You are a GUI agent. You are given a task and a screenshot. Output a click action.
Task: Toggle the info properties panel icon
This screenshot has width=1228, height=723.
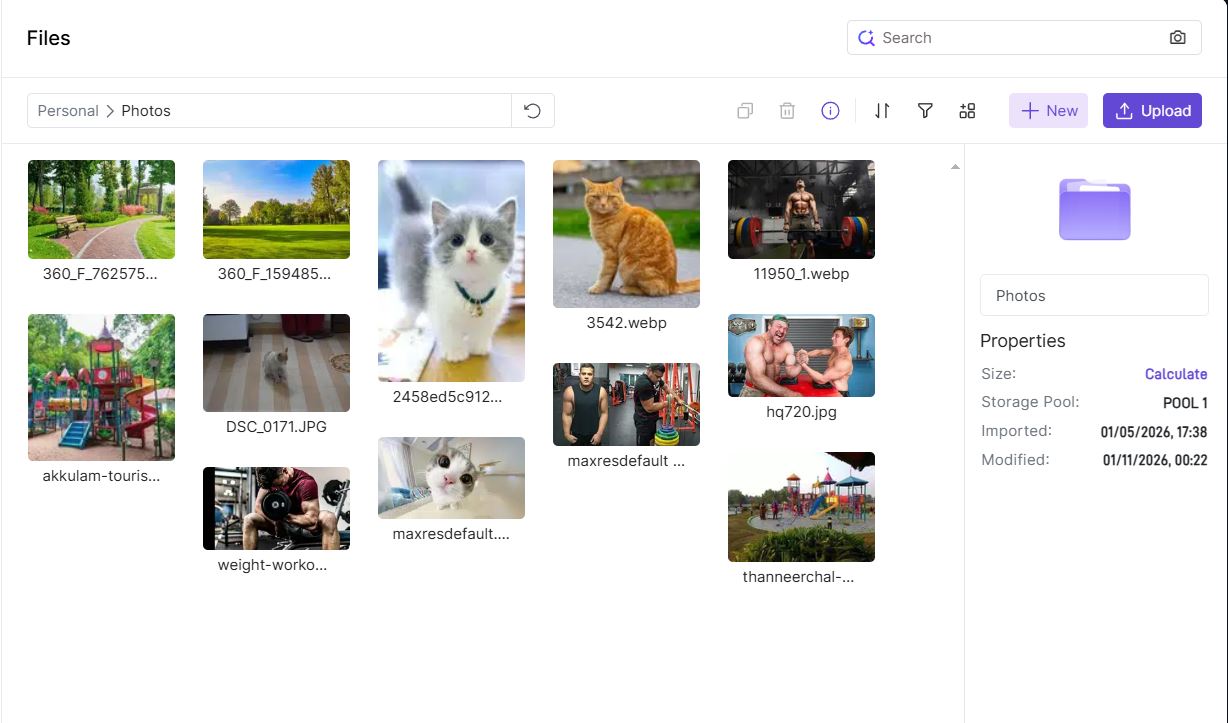pos(830,111)
